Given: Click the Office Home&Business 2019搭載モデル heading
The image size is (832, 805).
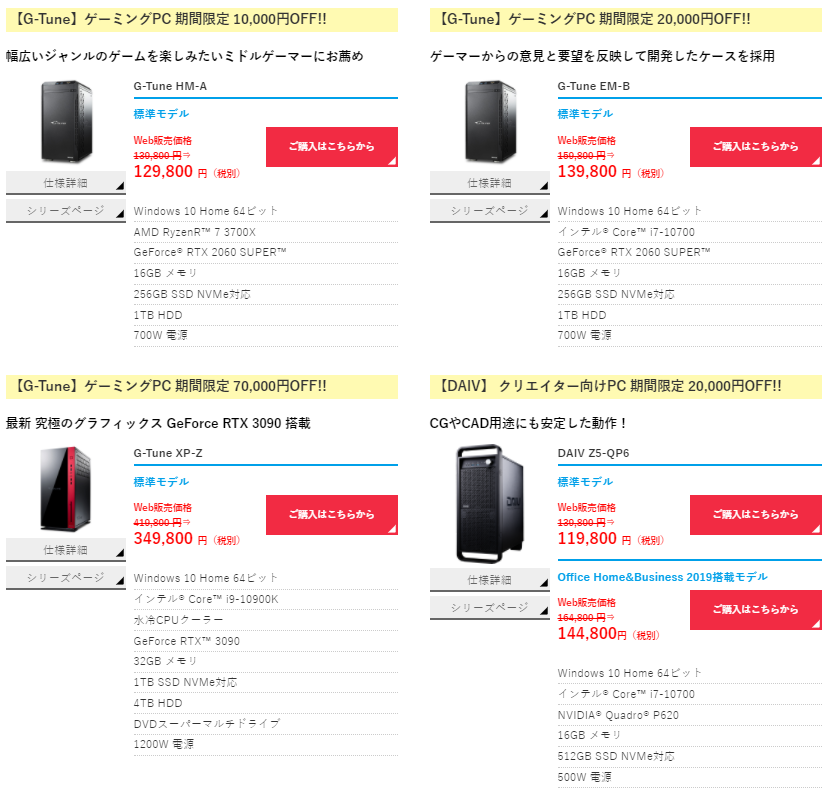Looking at the screenshot, I should point(662,577).
